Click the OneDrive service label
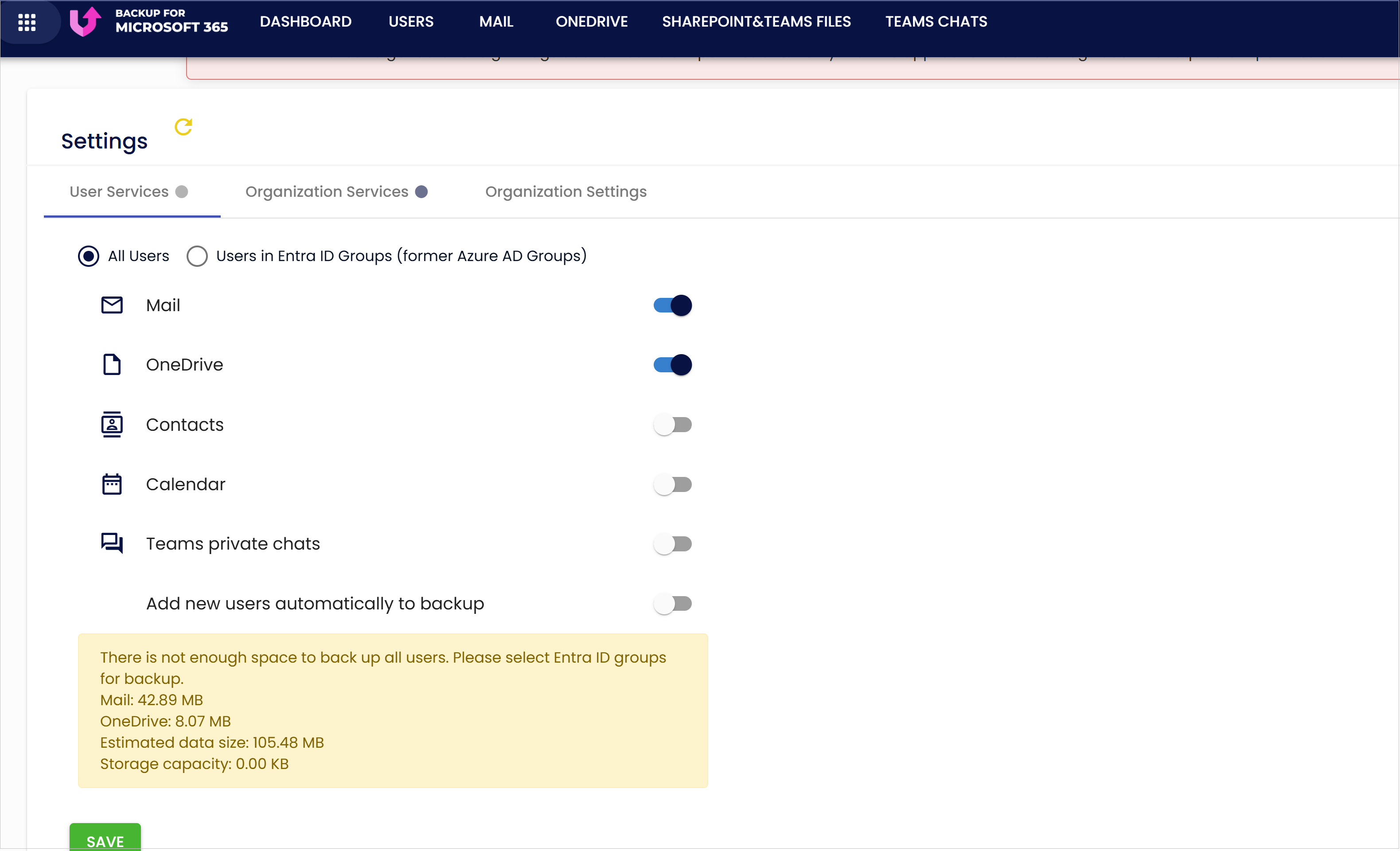The height and width of the screenshot is (851, 1400). point(185,365)
